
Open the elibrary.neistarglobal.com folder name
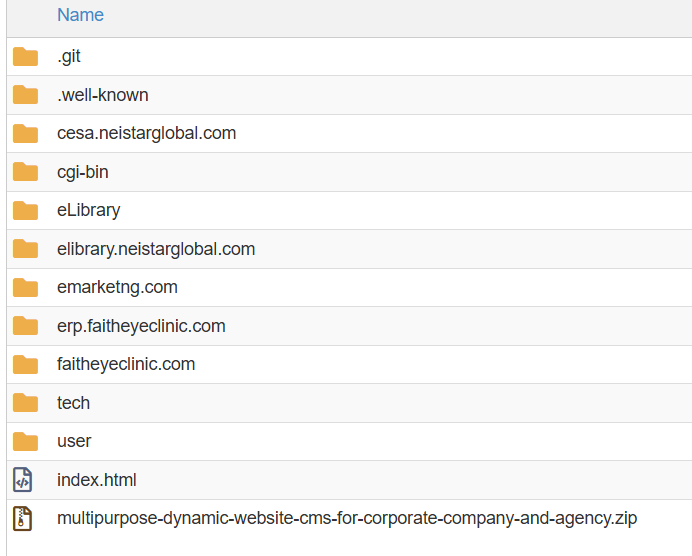(x=156, y=249)
